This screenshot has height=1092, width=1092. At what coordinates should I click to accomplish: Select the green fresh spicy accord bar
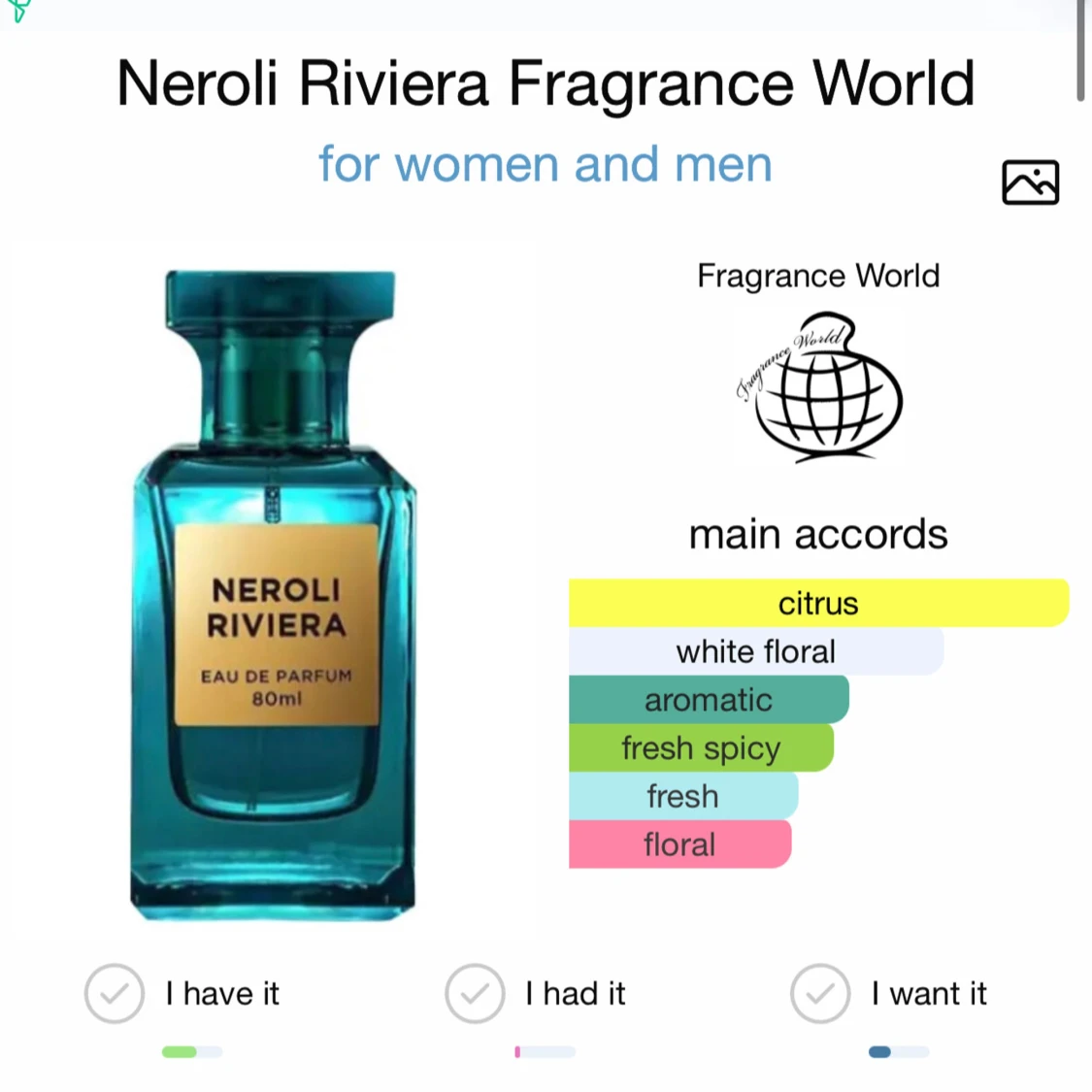pos(701,748)
